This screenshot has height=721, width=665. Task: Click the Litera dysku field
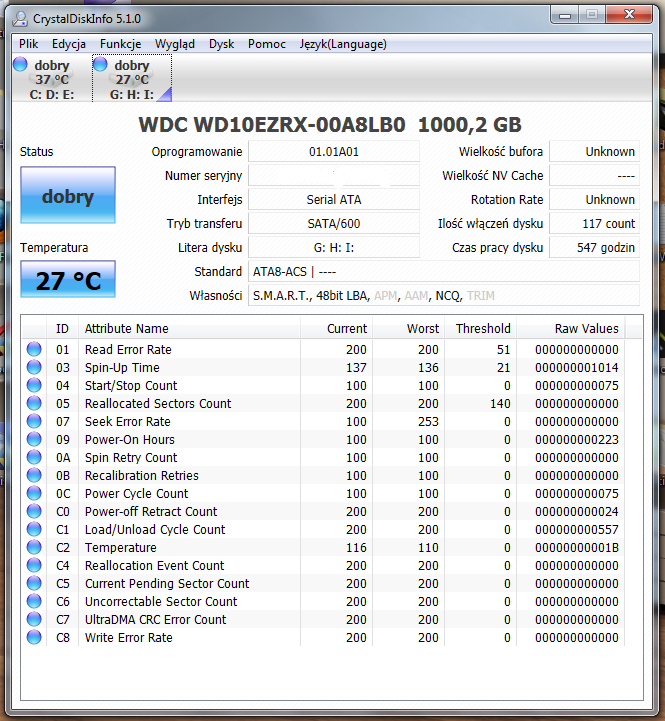coord(334,247)
